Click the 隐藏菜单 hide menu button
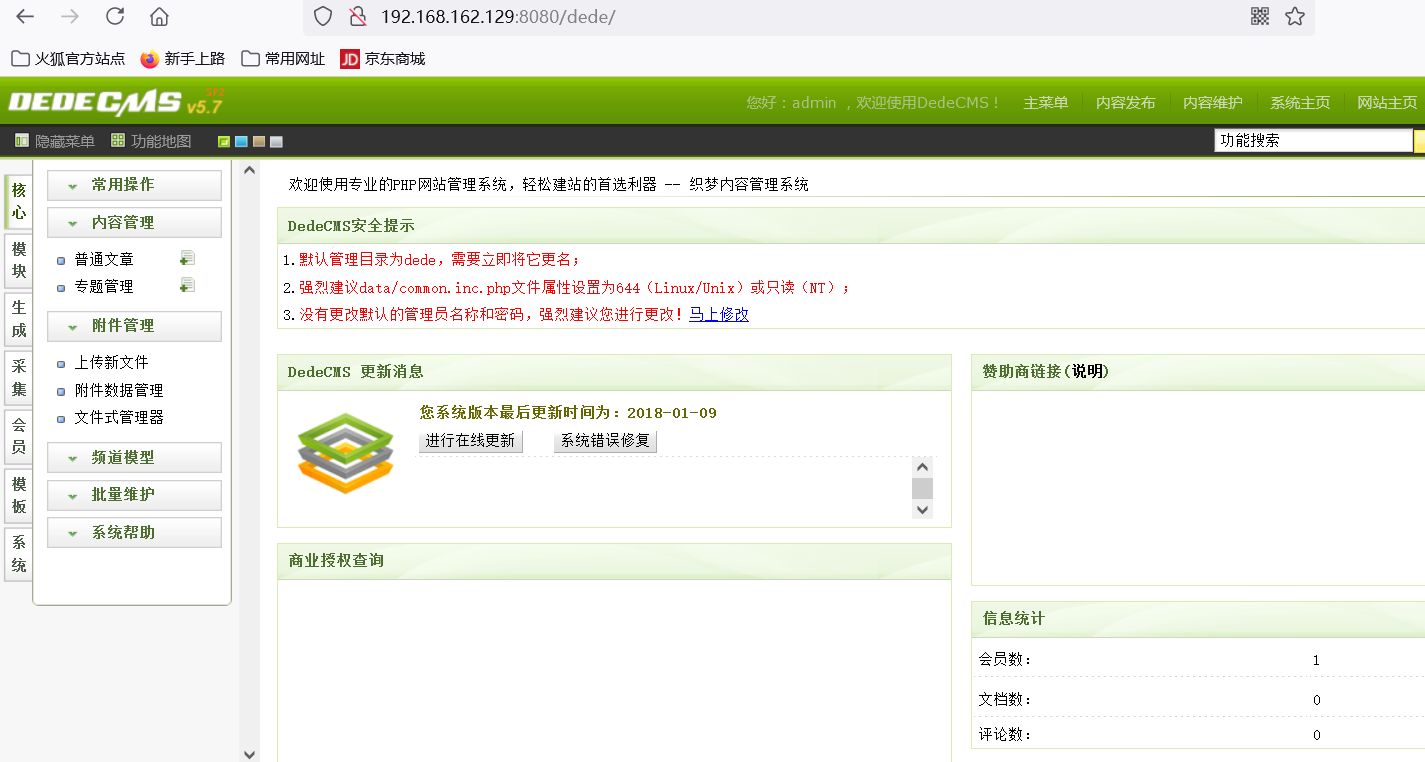This screenshot has height=762, width=1425. click(x=55, y=141)
